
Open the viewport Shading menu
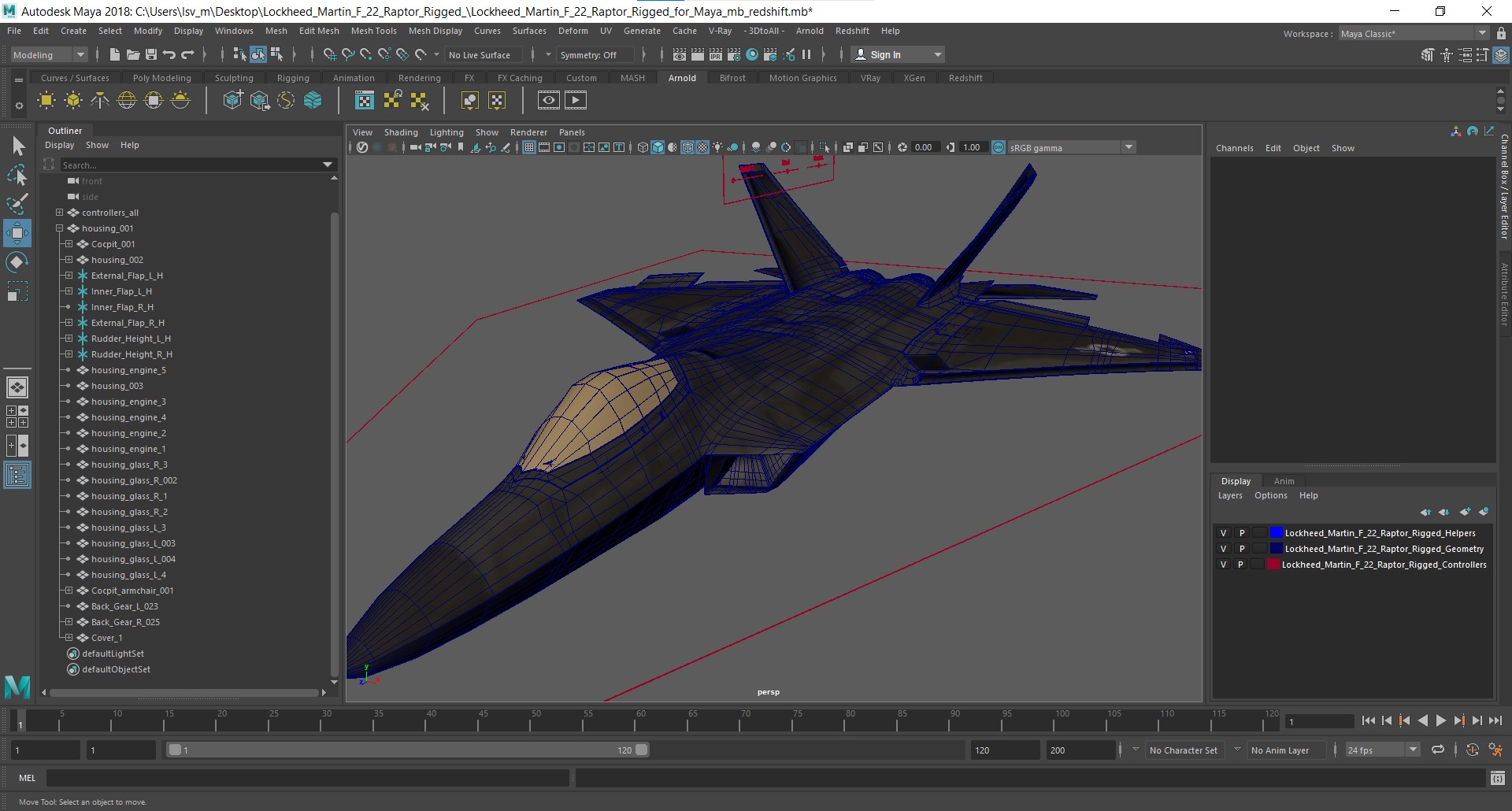pyautogui.click(x=401, y=132)
